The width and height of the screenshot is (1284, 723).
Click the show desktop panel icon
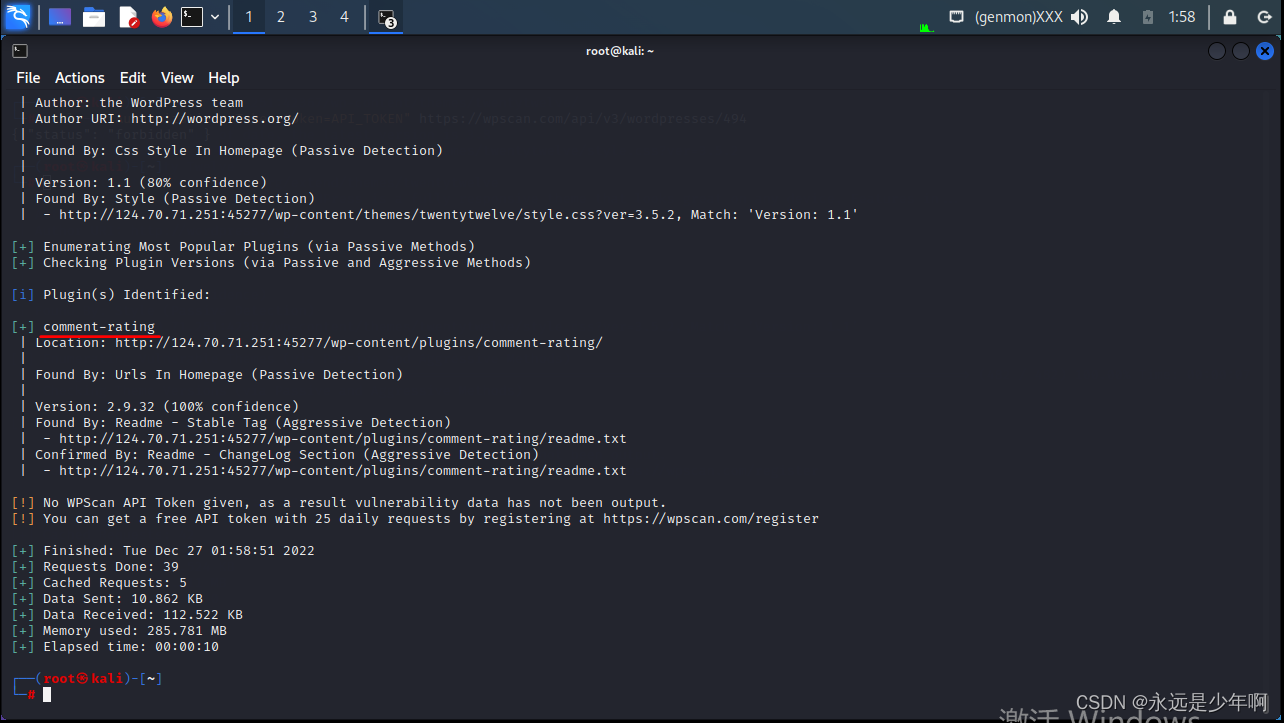[x=60, y=17]
